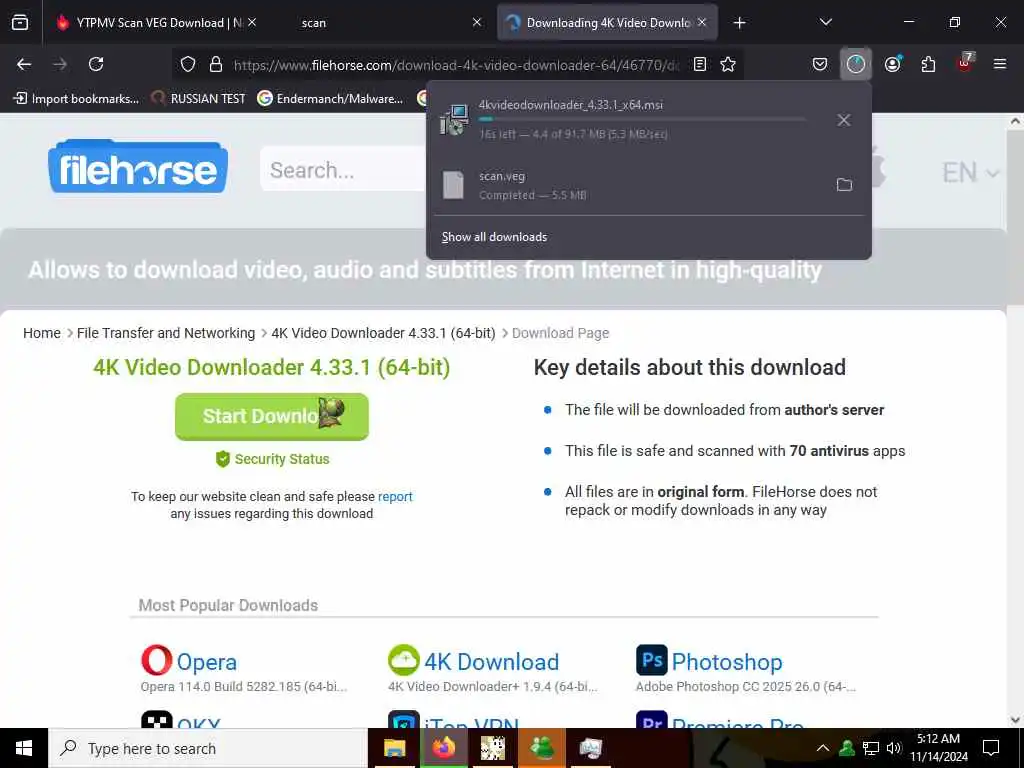The image size is (1024, 768).
Task: Click the msi download progress bar
Action: pos(642,119)
